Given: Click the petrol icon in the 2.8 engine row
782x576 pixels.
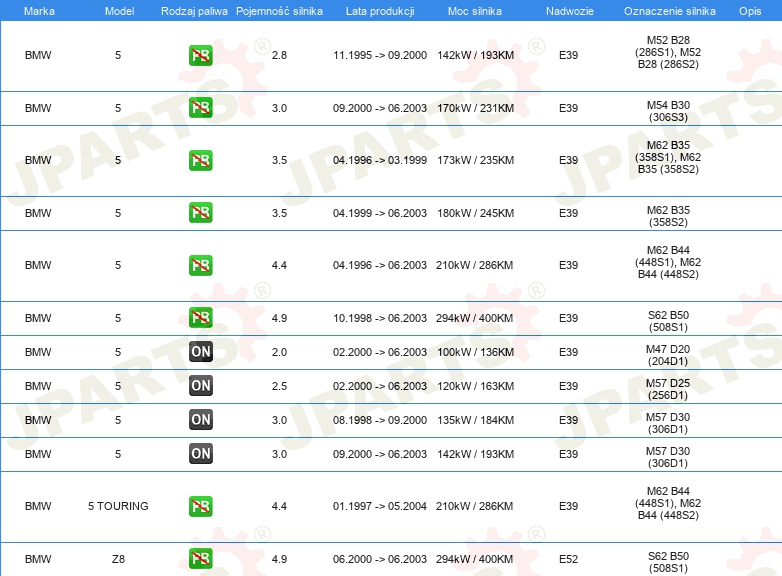Looking at the screenshot, I should [x=200, y=56].
